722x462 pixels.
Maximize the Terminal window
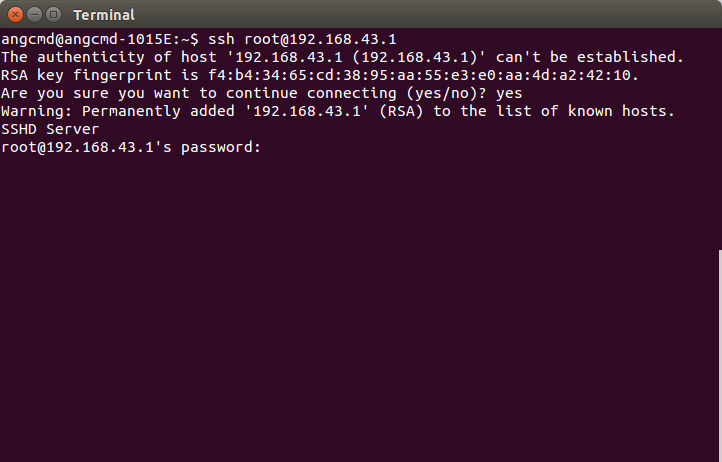point(53,15)
